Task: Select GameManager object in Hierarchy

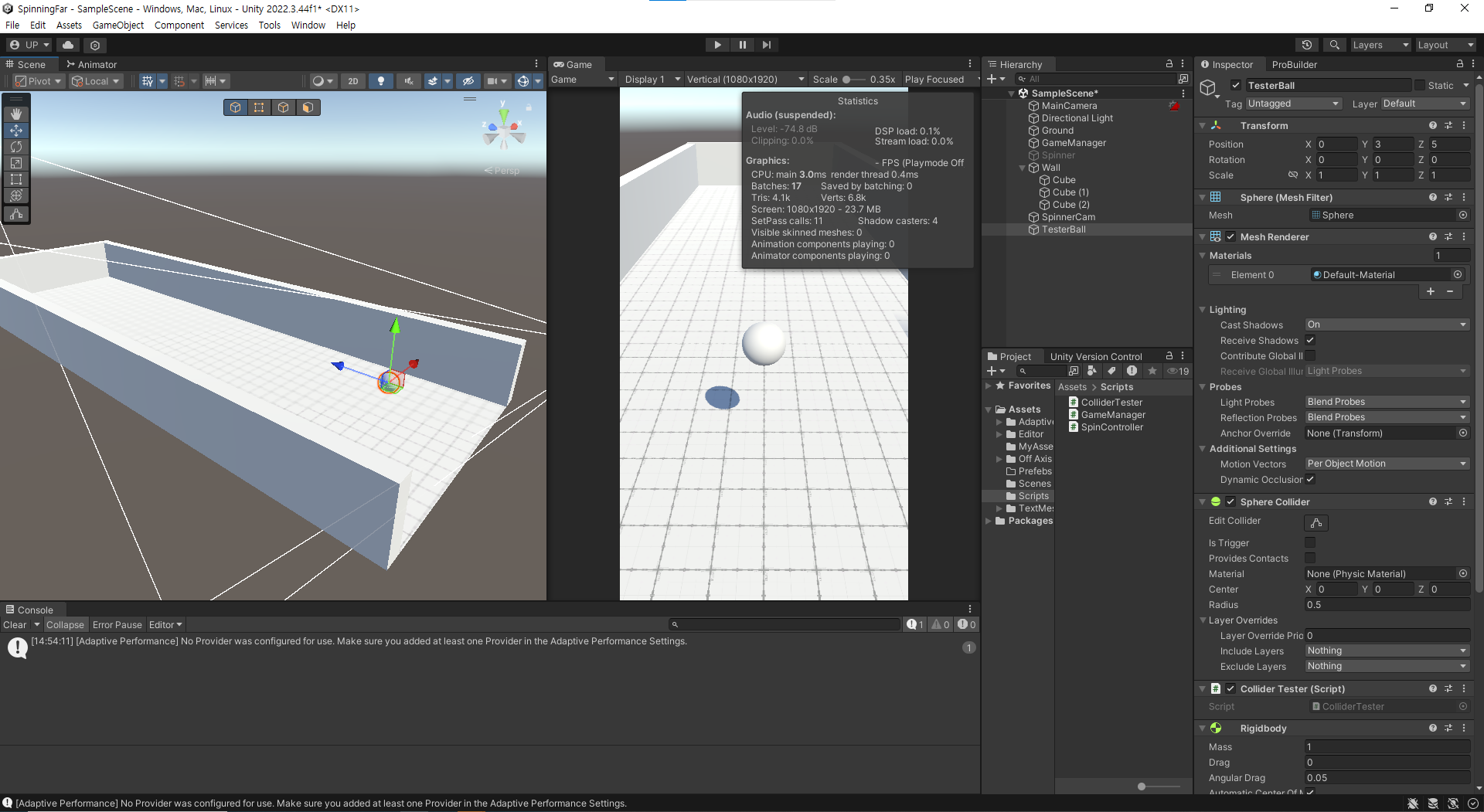Action: [x=1074, y=143]
